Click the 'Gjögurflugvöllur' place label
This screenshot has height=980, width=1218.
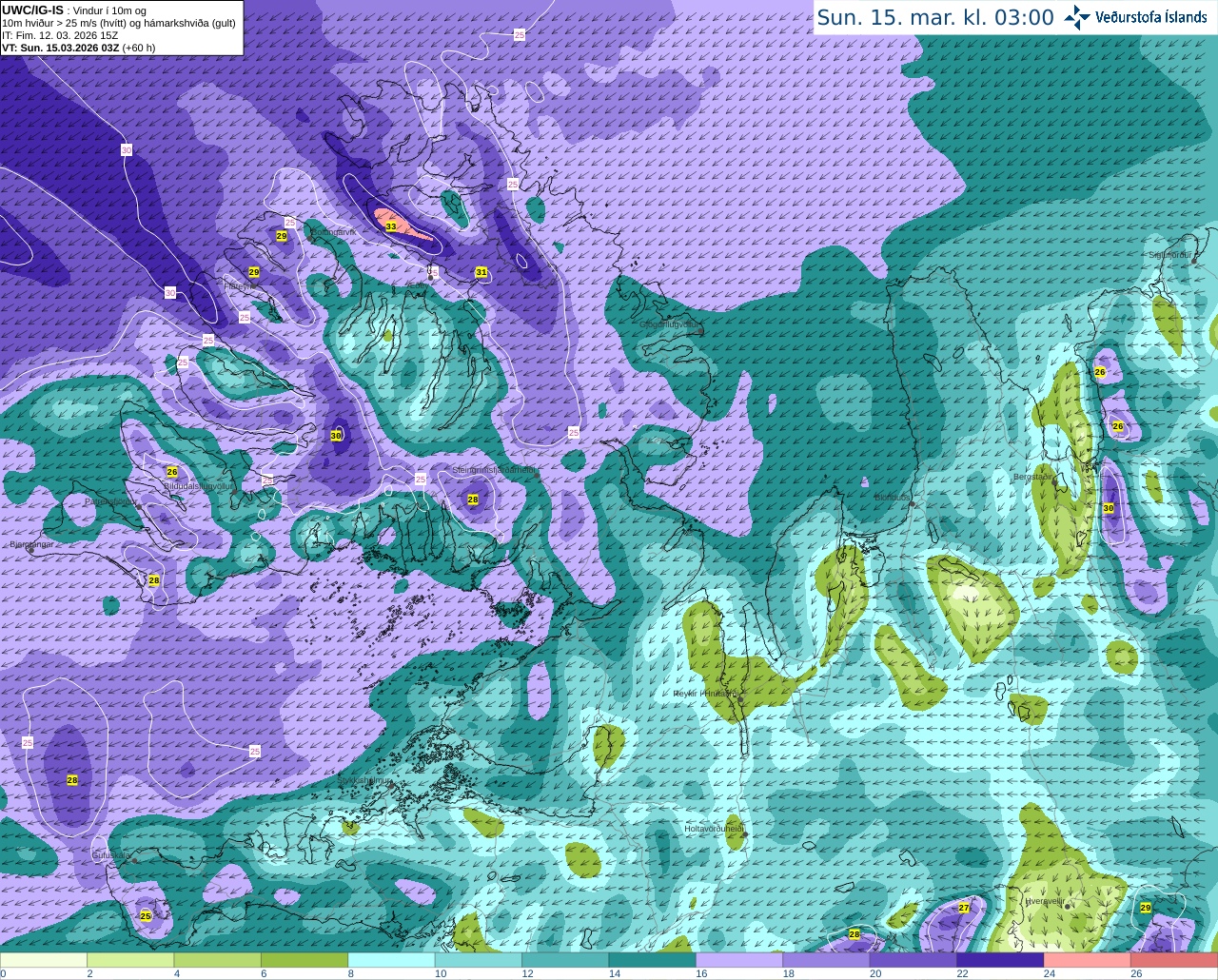pyautogui.click(x=670, y=324)
